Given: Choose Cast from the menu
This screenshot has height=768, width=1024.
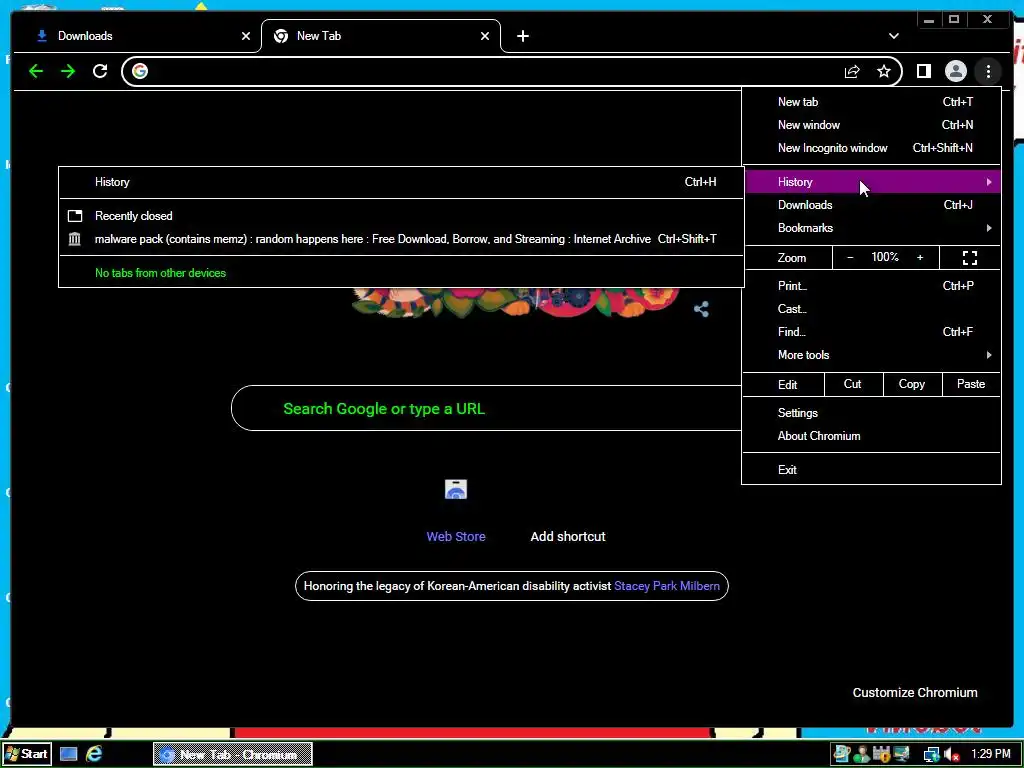Looking at the screenshot, I should click(x=872, y=309).
